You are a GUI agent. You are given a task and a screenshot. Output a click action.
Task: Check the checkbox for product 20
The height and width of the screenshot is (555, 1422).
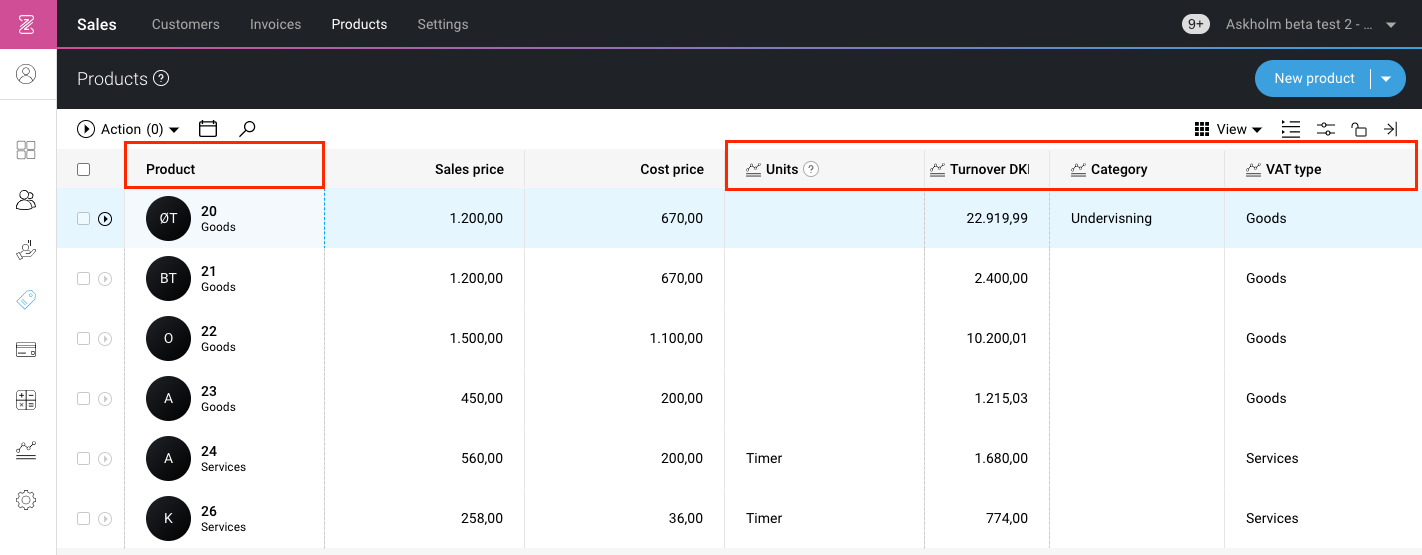84,219
